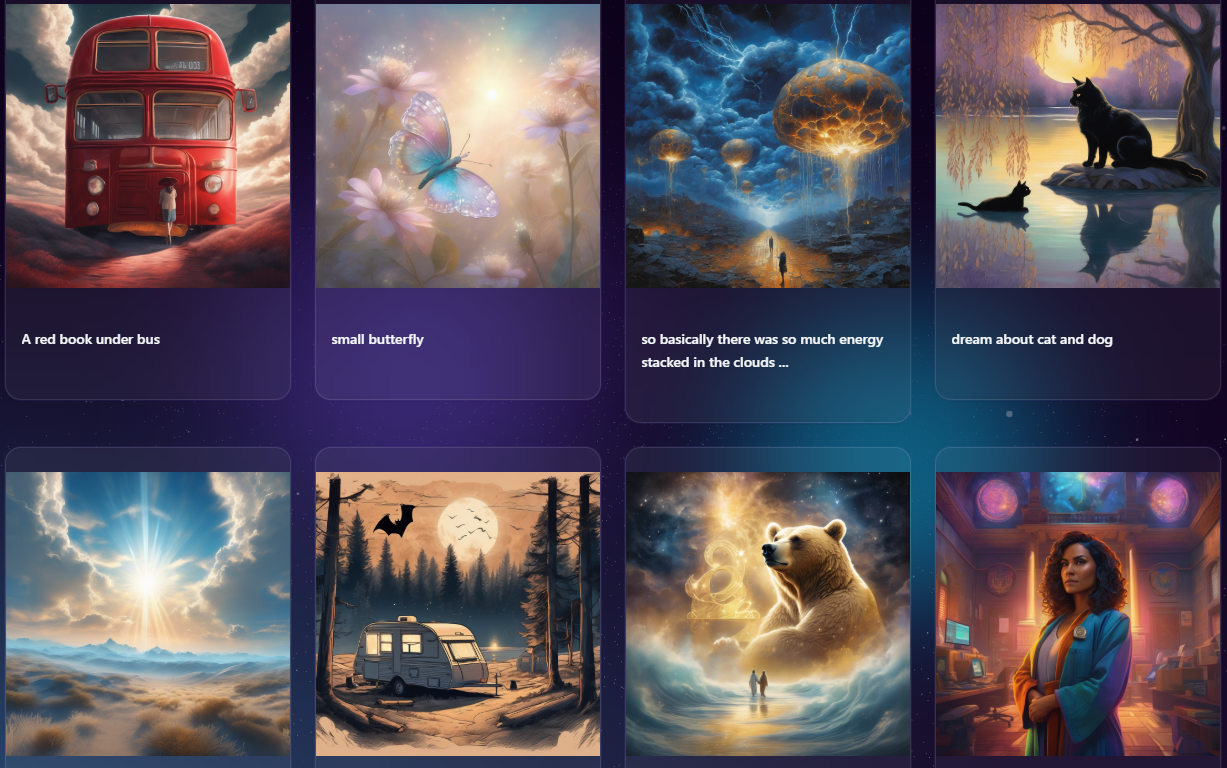Screen dimensions: 1227x768
Task: Open the glittery butterfly image
Action: 458,145
